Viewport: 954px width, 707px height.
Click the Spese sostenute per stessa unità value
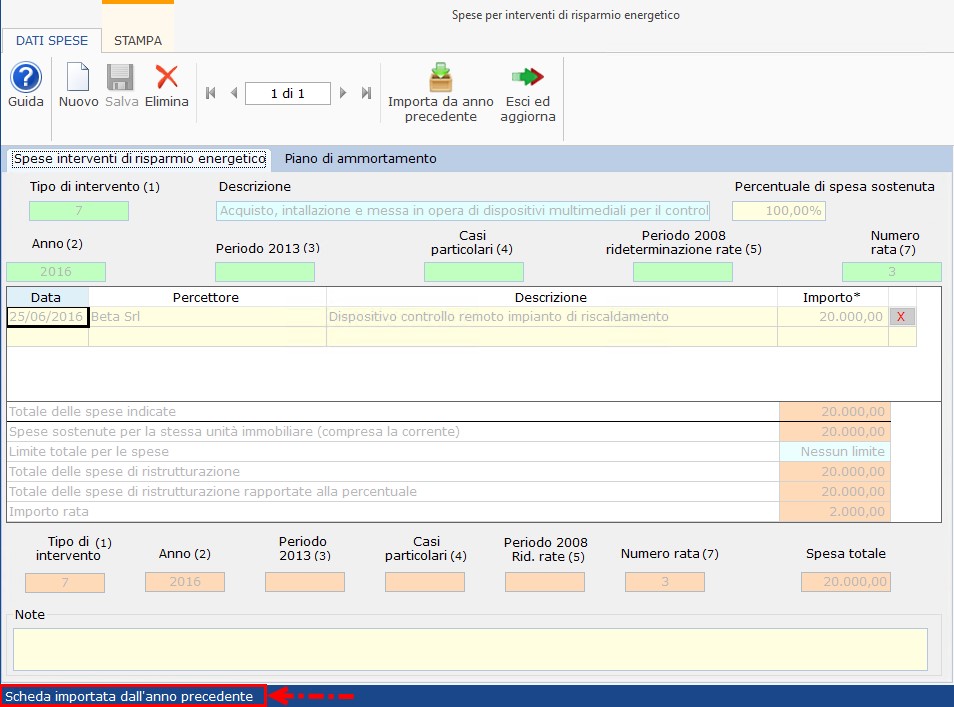point(835,432)
